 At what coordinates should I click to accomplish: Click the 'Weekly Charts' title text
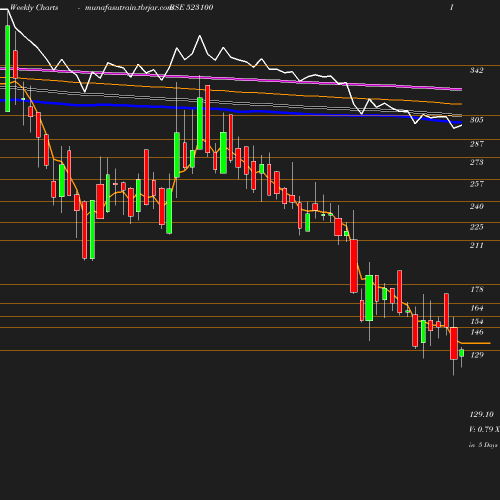click(34, 7)
